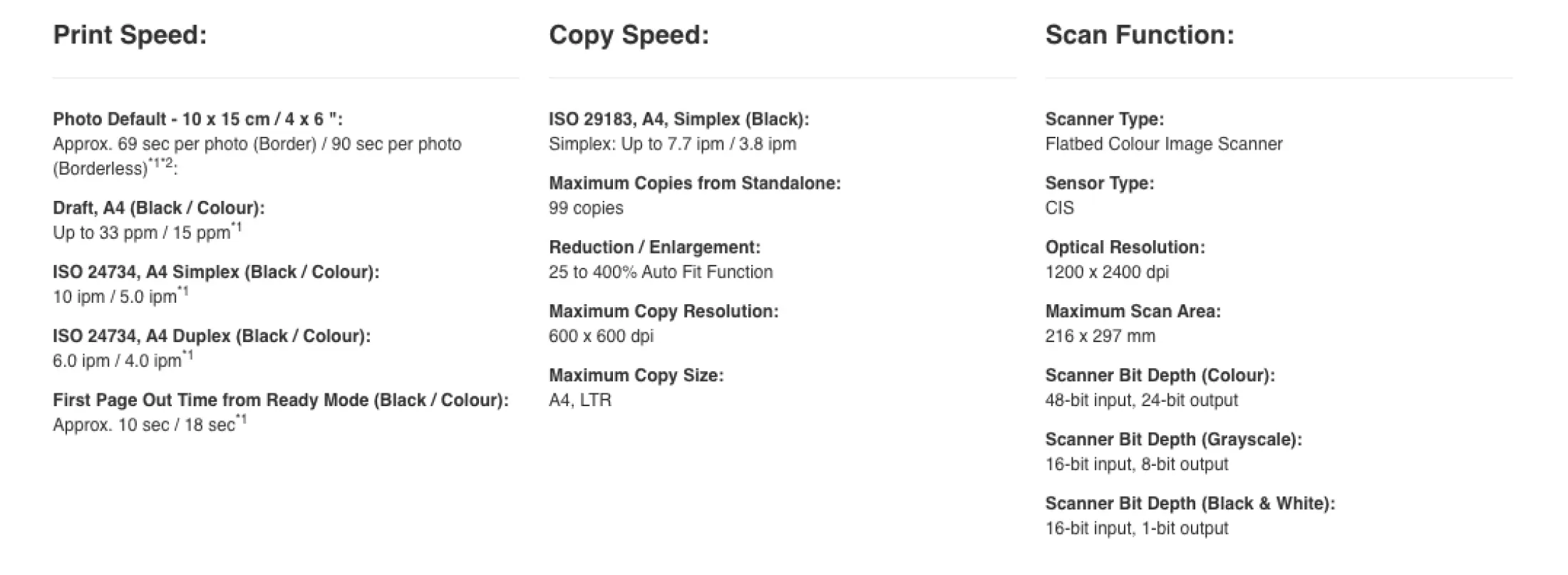Click the Maximum Copy Resolution label
The height and width of the screenshot is (575, 1568).
tap(663, 311)
